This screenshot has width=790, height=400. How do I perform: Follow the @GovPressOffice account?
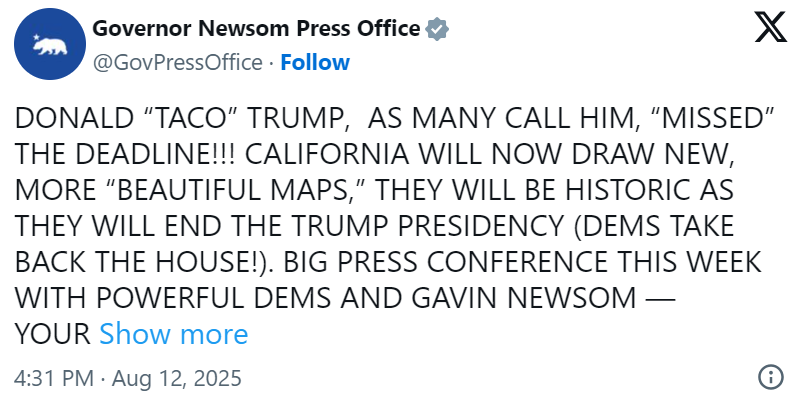click(315, 62)
